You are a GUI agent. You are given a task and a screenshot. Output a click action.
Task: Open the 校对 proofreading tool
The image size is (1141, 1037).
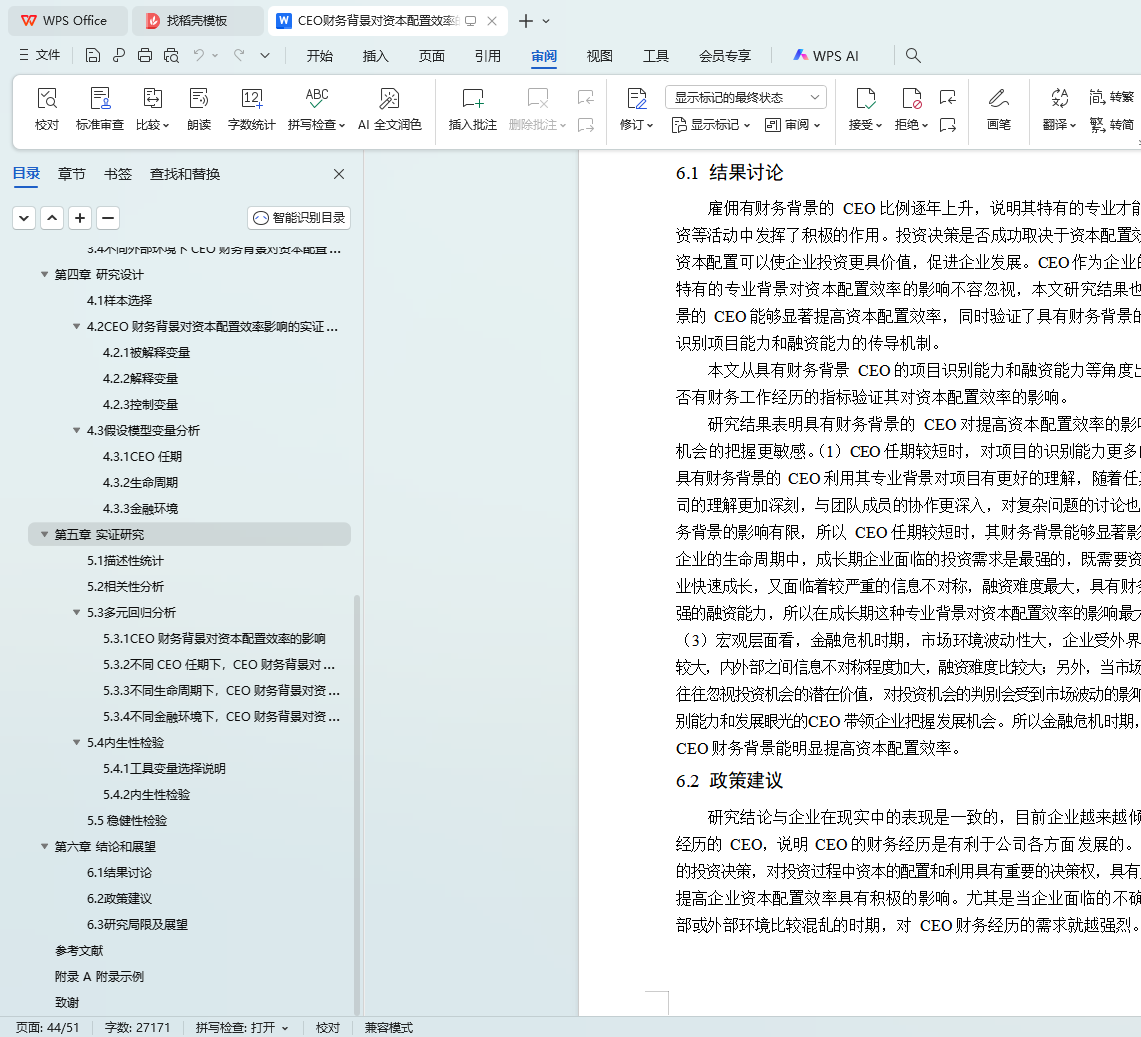coord(47,109)
